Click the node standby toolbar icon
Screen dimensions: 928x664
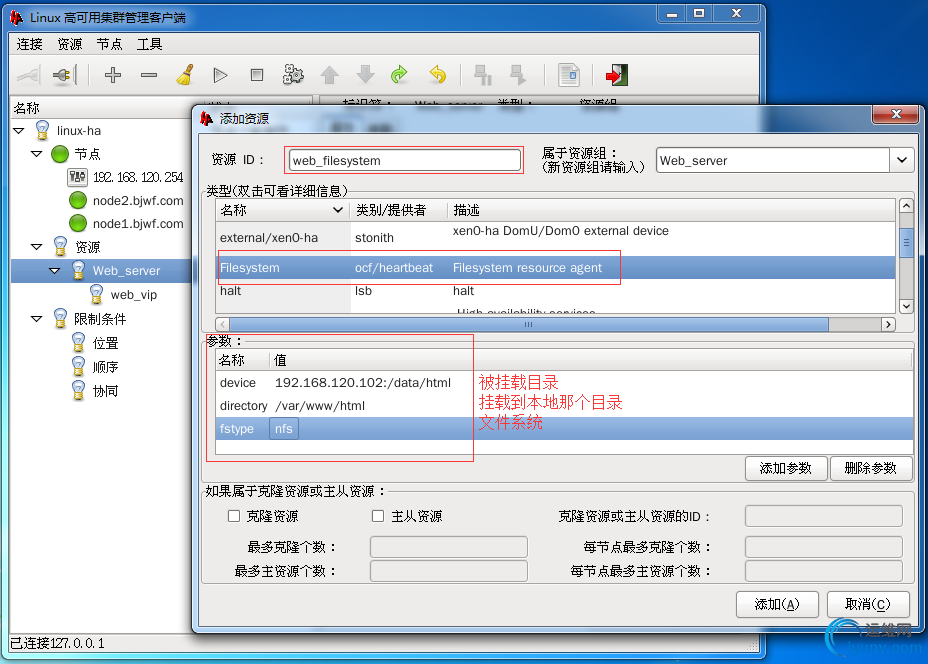coord(483,75)
